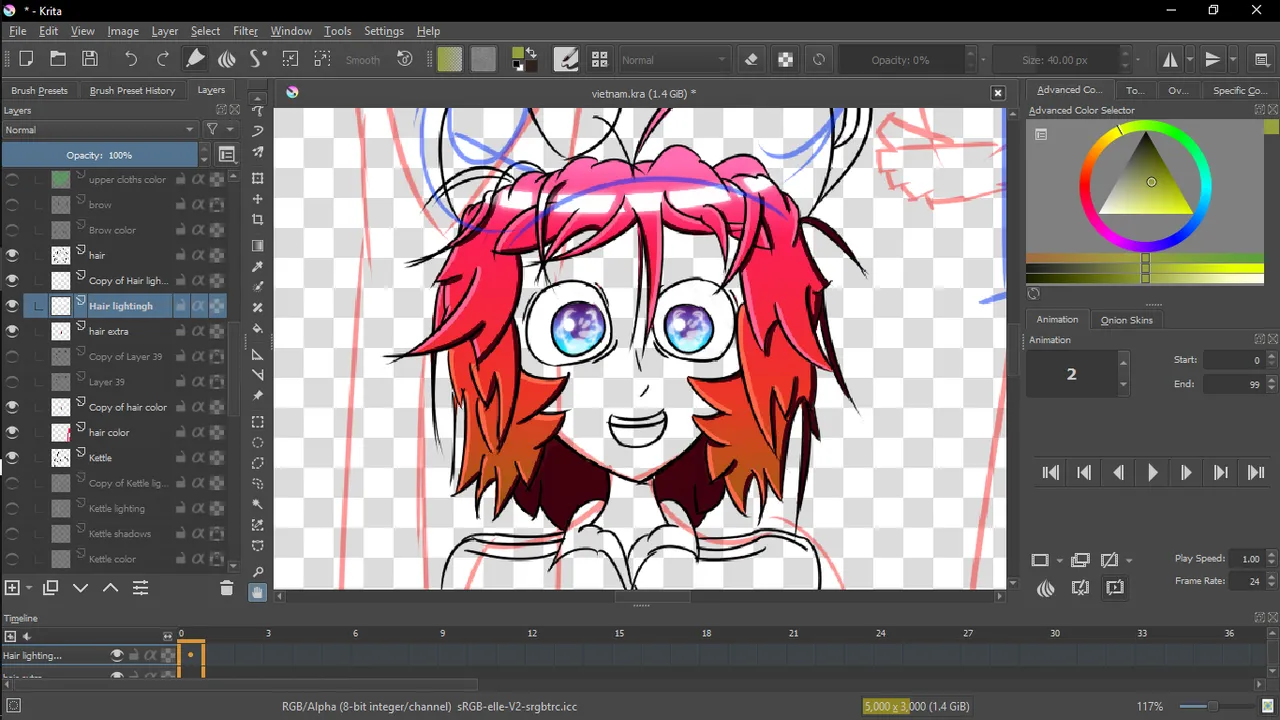This screenshot has height=720, width=1280.
Task: Open layer properties icon
Action: (141, 588)
